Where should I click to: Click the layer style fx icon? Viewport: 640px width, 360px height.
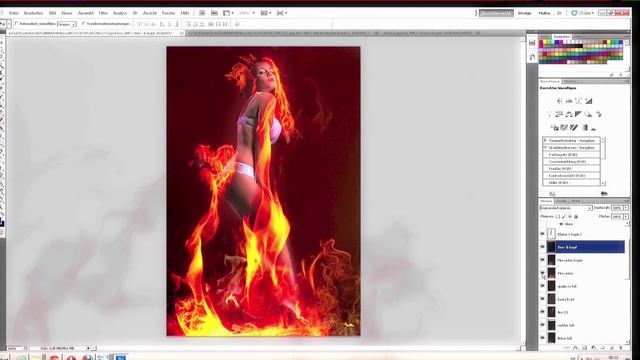pyautogui.click(x=576, y=348)
